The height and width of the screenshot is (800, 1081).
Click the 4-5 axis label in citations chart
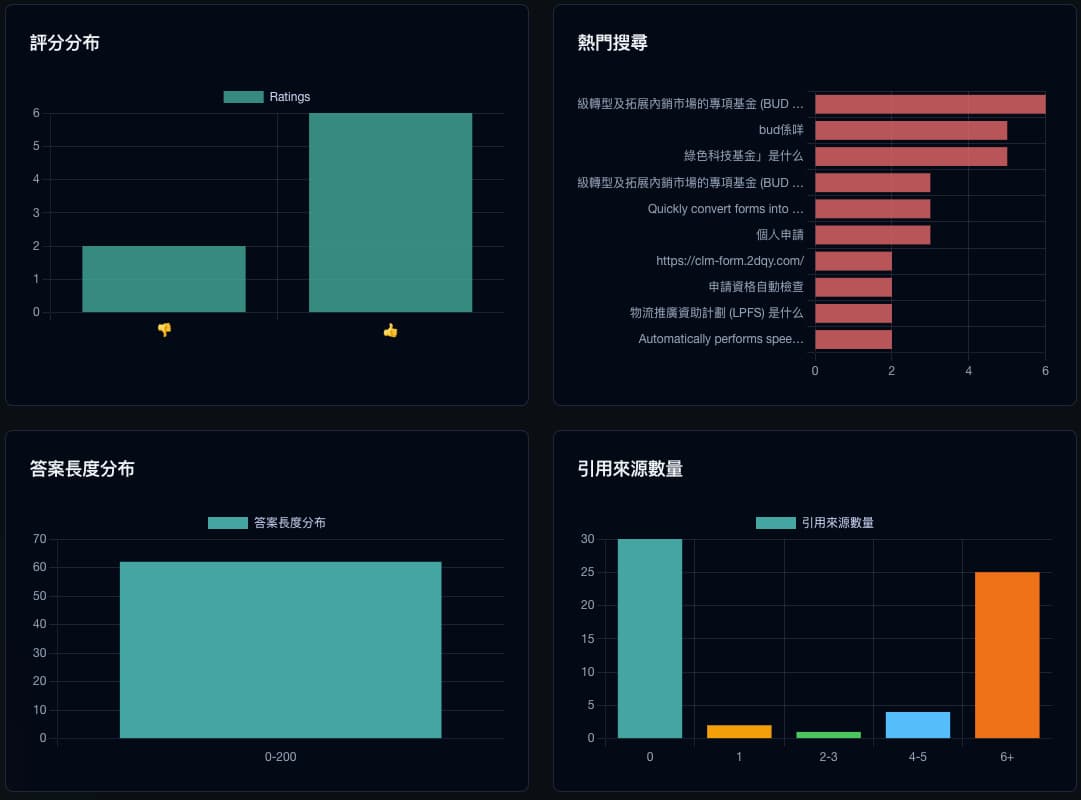coord(918,757)
